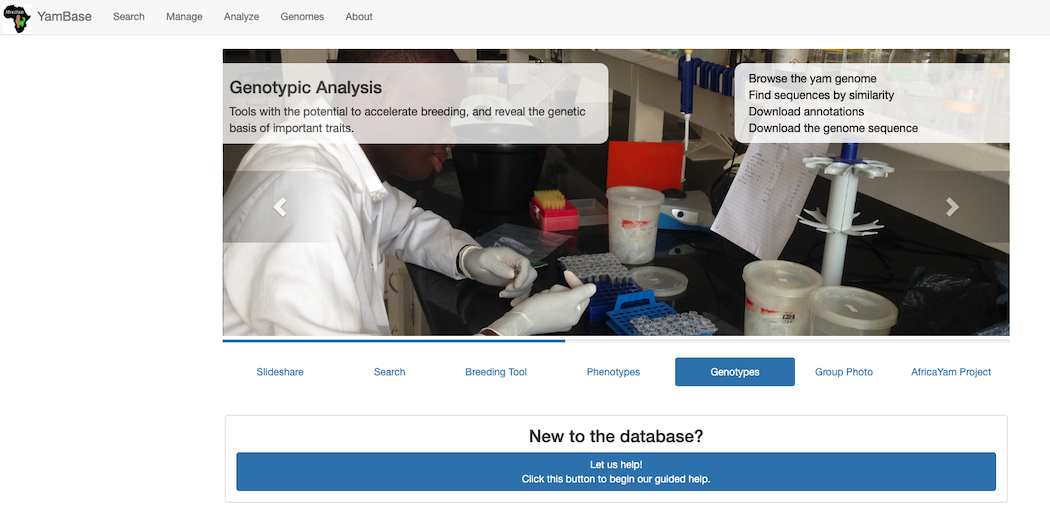
Task: Show the AfricaYam Project slide
Action: [x=951, y=372]
